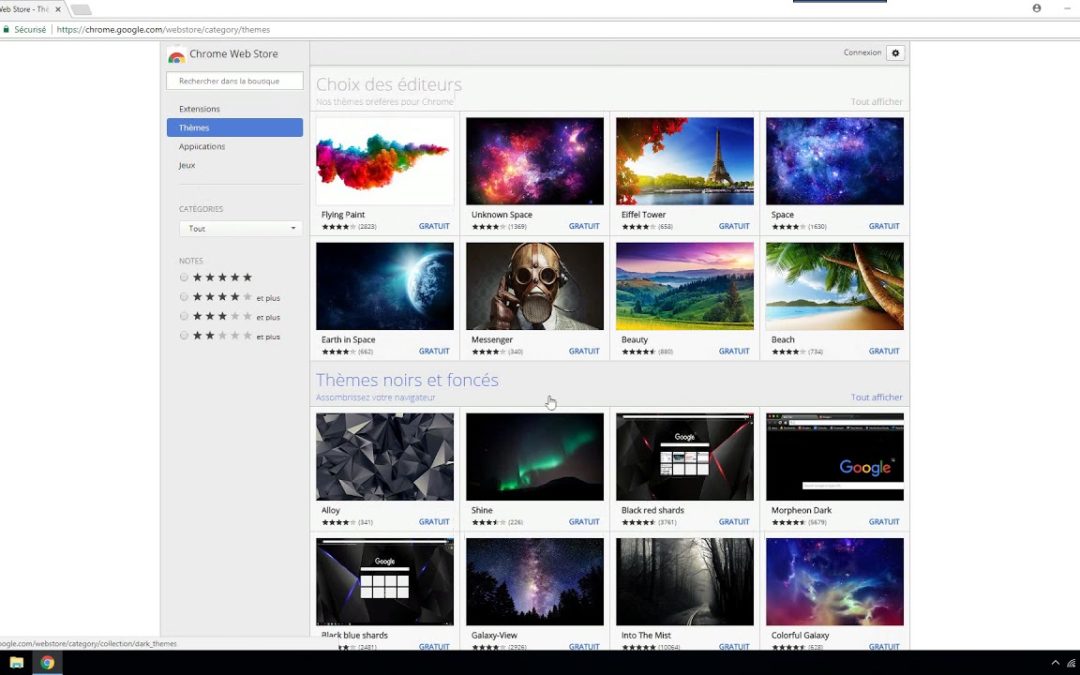The height and width of the screenshot is (675, 1080).
Task: Open 'Tout afficher' for Thèmes noirs et foncés
Action: point(876,397)
